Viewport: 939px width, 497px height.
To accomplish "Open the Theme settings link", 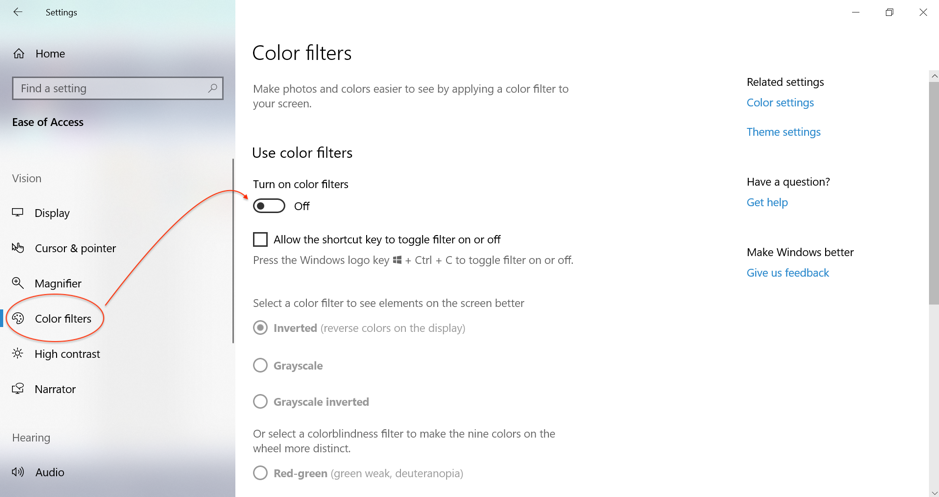I will [x=783, y=132].
